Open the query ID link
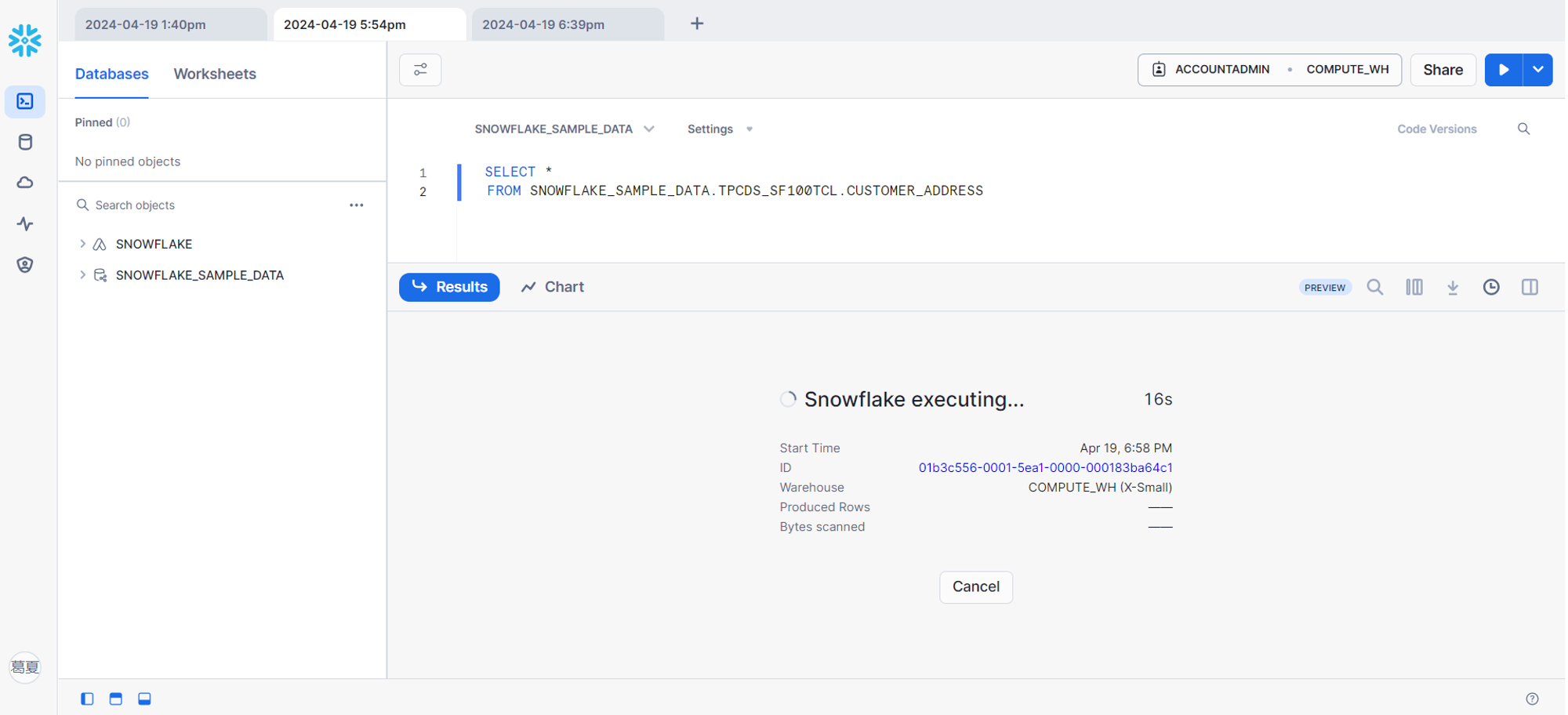The height and width of the screenshot is (715, 1568). click(x=1045, y=468)
